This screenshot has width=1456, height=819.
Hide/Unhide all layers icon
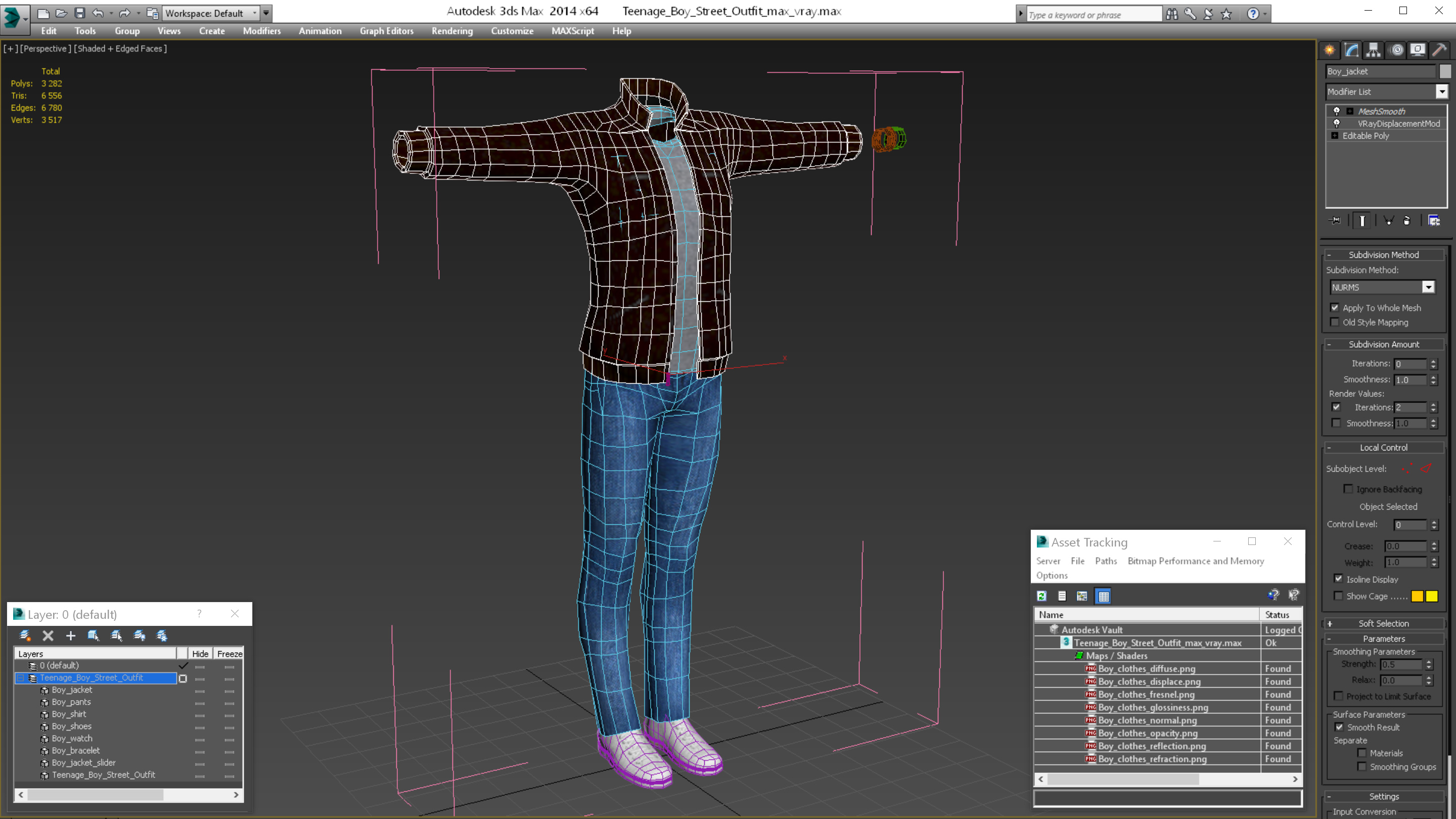tap(139, 636)
